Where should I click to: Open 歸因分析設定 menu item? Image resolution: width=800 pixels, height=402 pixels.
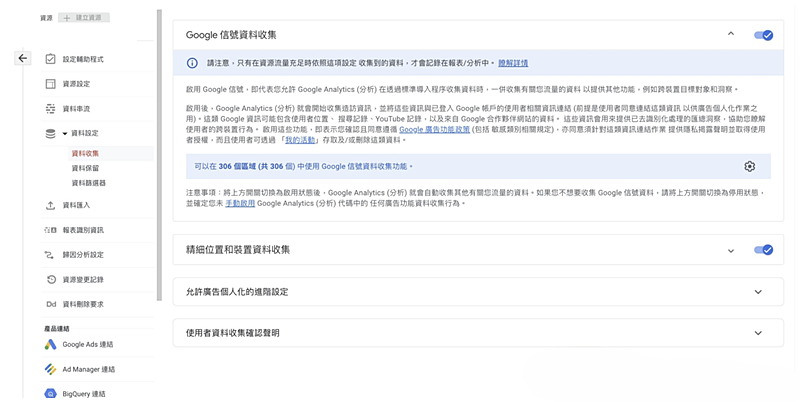tap(83, 255)
